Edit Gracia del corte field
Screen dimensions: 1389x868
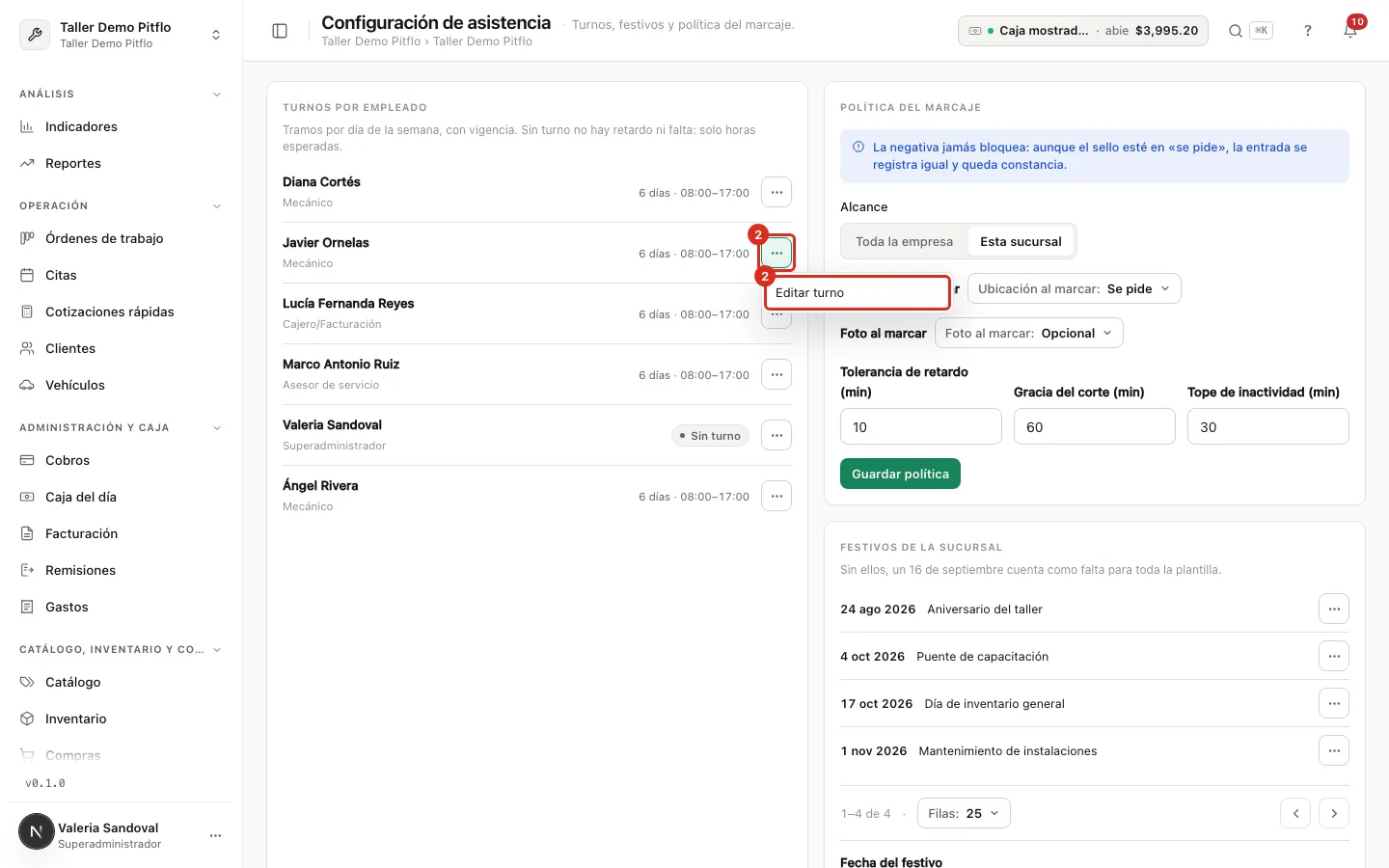(1095, 426)
